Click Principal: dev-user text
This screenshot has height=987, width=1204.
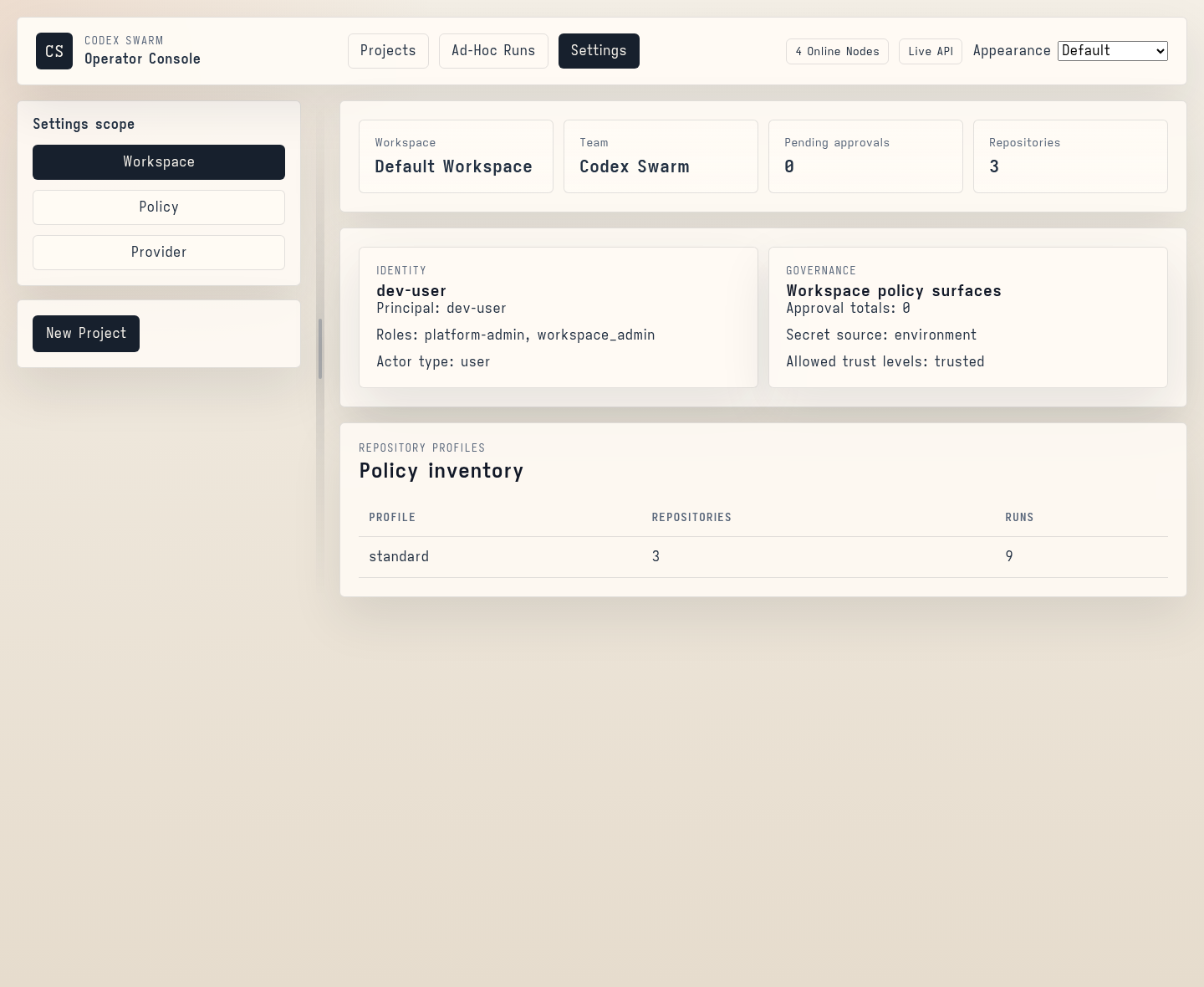coord(441,308)
